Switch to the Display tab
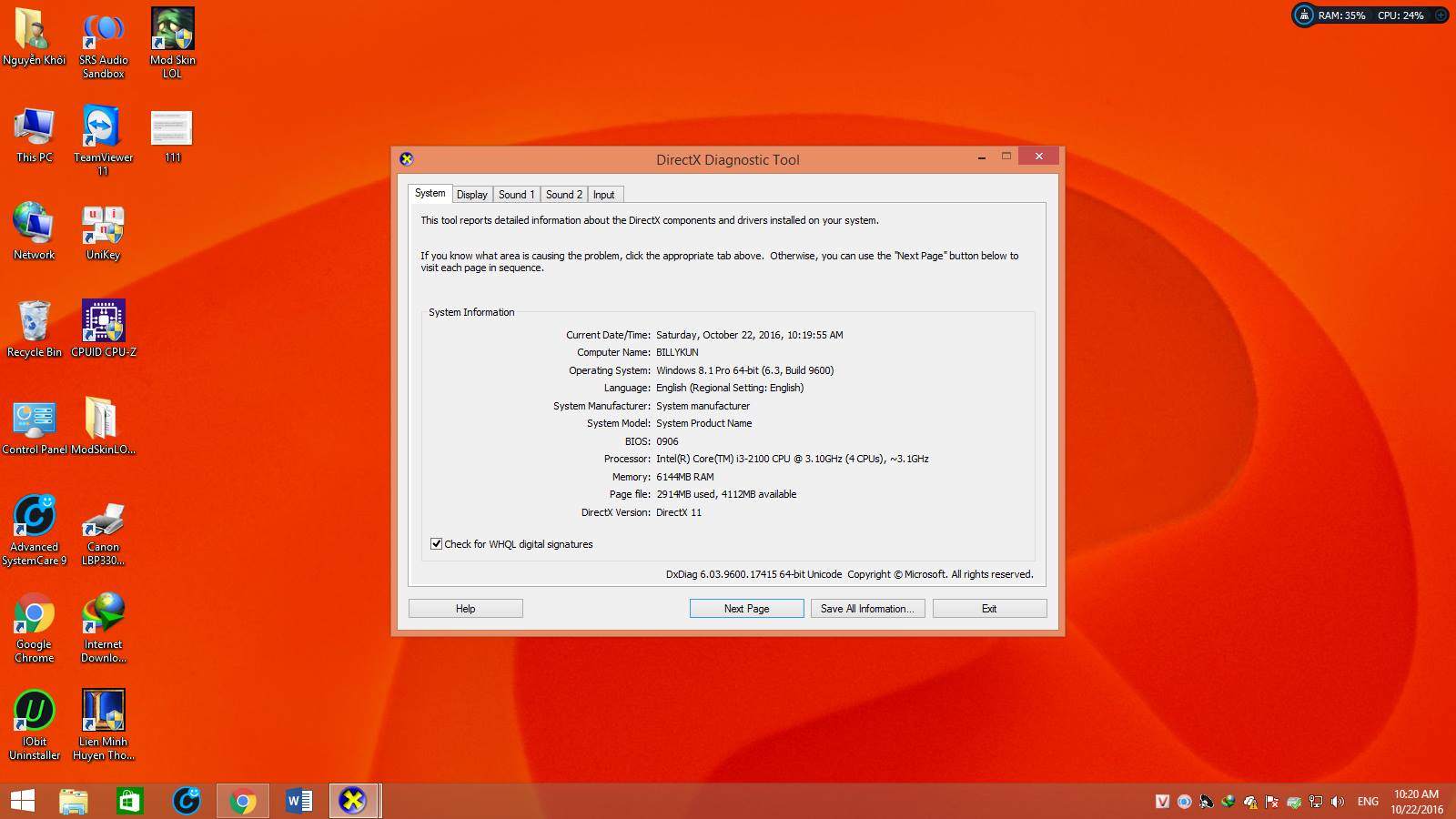The image size is (1456, 819). click(x=471, y=195)
